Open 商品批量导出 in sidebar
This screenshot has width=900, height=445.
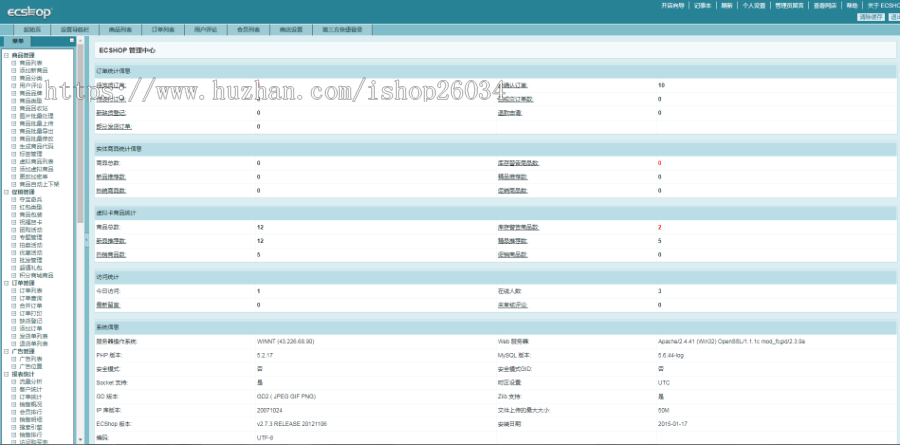pyautogui.click(x=36, y=131)
